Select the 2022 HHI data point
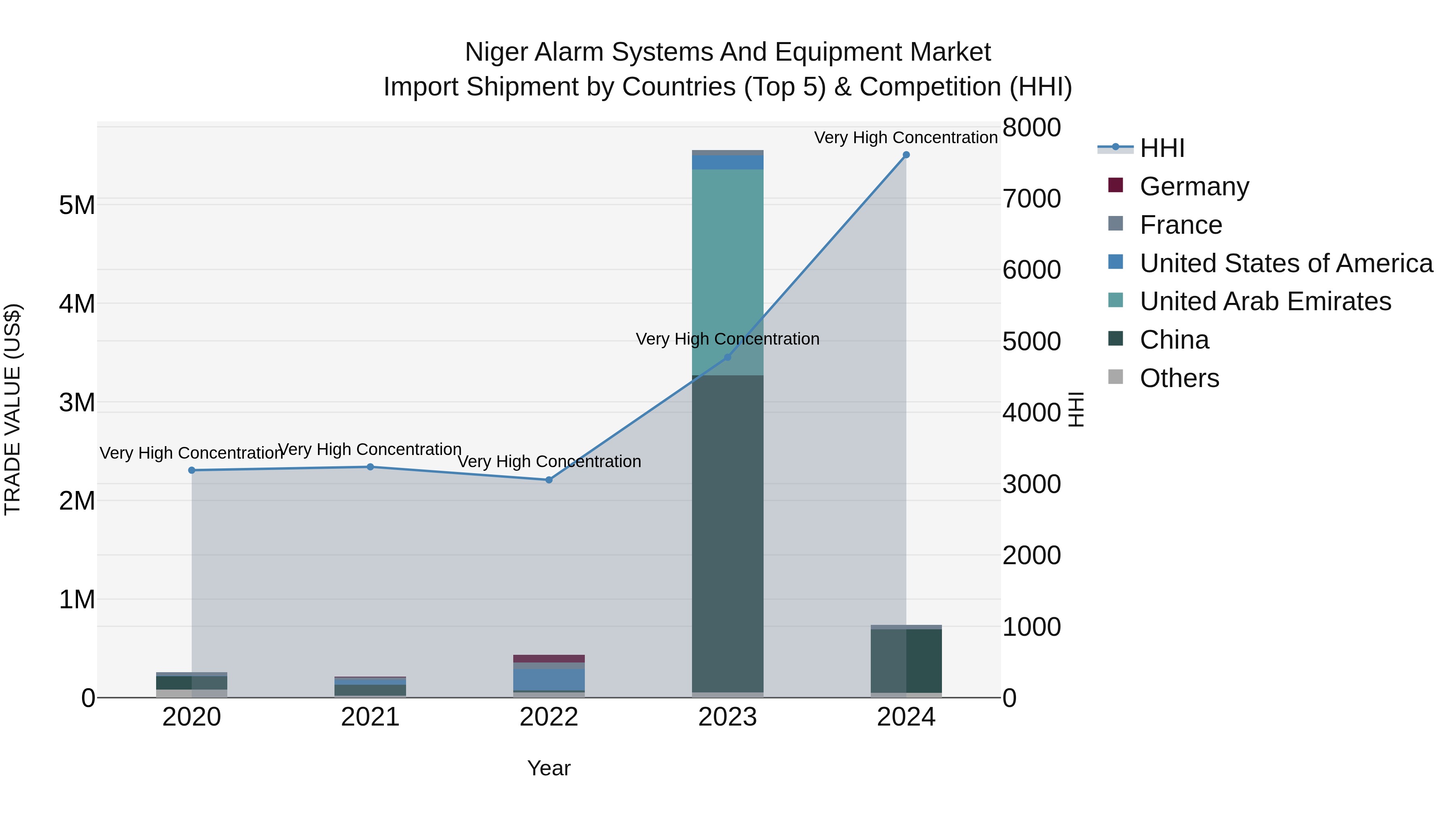This screenshot has width=1456, height=819. pyautogui.click(x=549, y=480)
